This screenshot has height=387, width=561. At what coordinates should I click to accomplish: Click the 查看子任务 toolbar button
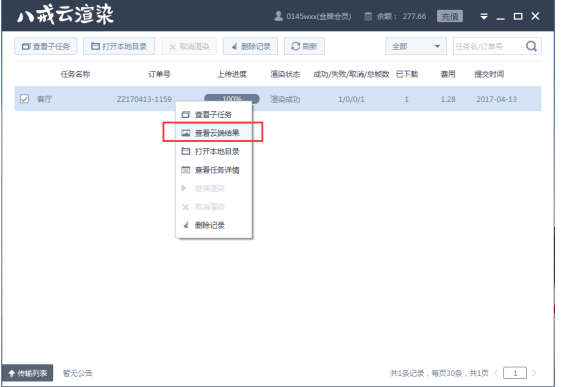45,46
